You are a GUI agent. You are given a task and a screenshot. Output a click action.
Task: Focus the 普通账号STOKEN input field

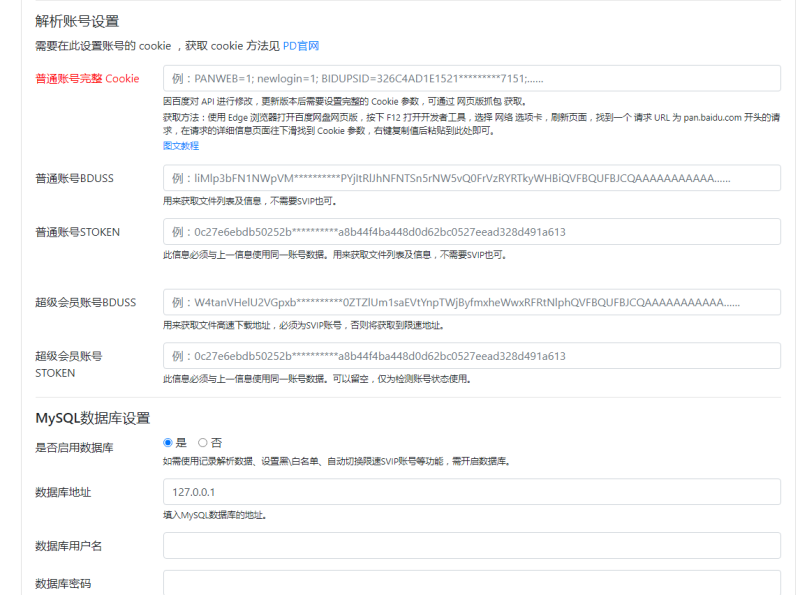coord(471,232)
